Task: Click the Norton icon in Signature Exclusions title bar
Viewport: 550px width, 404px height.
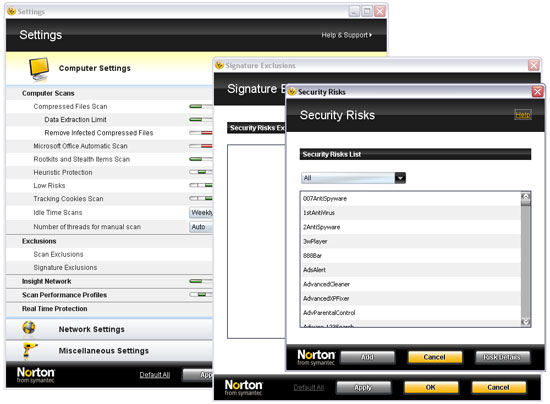Action: click(x=219, y=65)
